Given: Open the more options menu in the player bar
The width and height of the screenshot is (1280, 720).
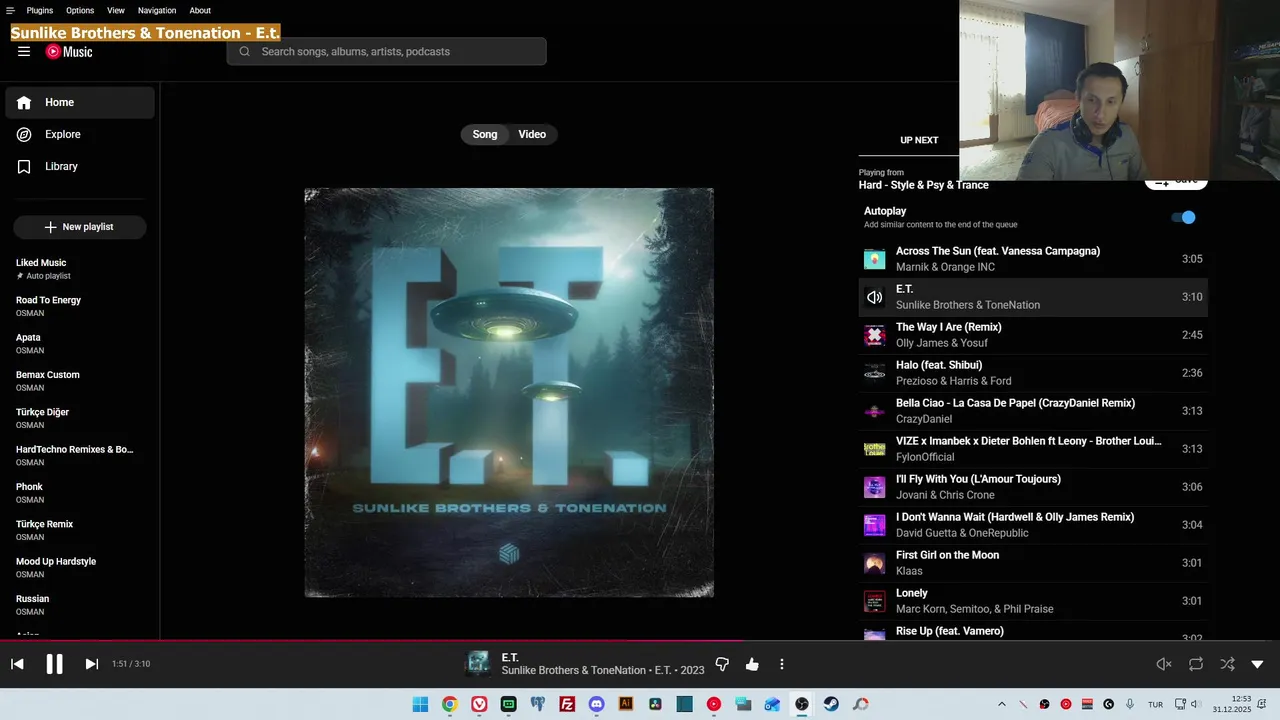Looking at the screenshot, I should (x=782, y=664).
